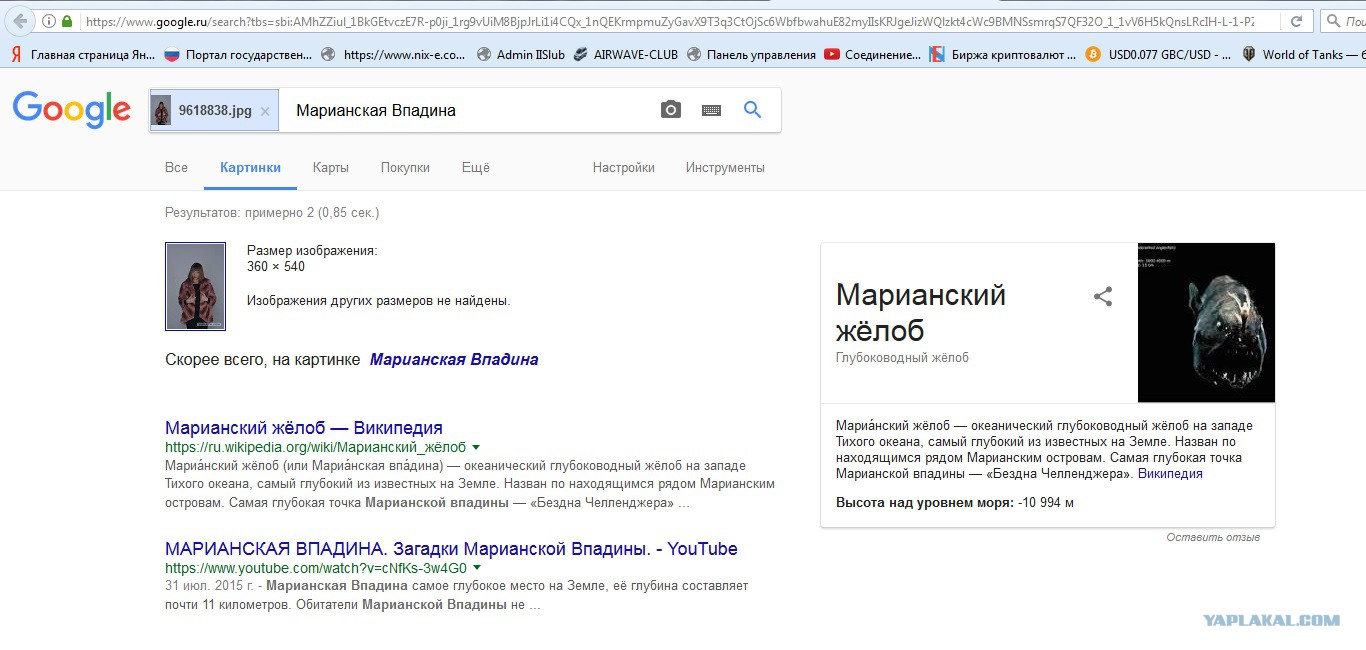Open Марианский жёлоб — Википедия result
The height and width of the screenshot is (650, 1366).
(x=304, y=428)
